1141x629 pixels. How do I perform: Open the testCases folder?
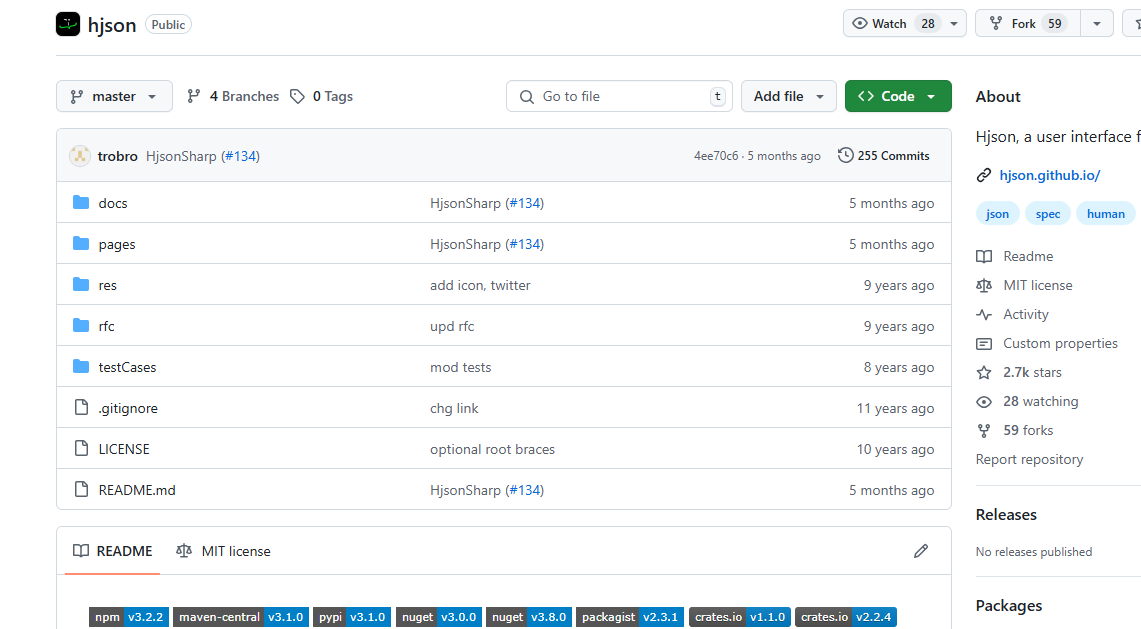127,367
